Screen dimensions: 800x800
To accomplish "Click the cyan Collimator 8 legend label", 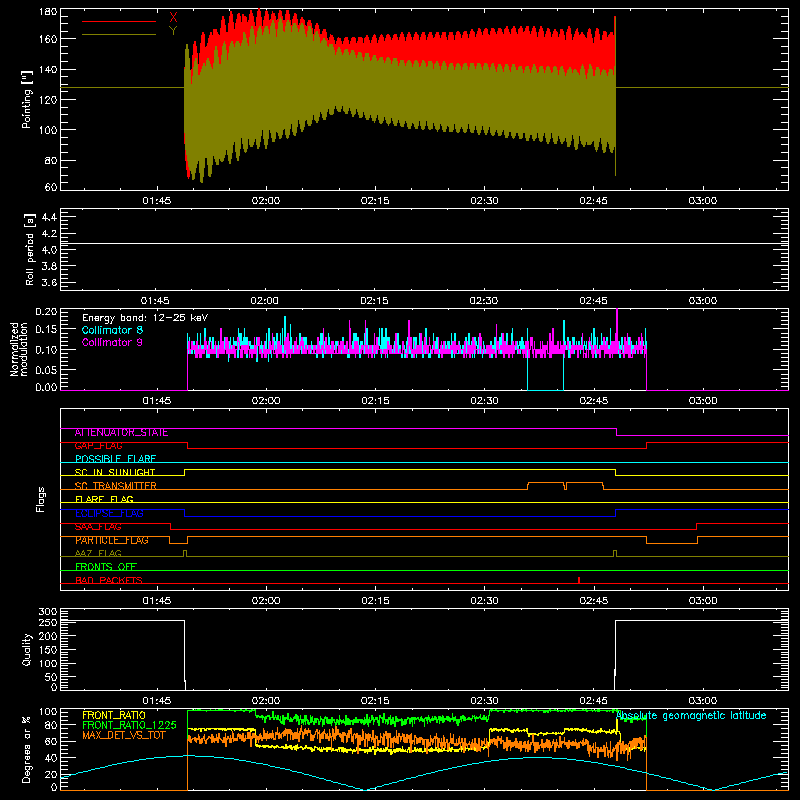I will (x=112, y=330).
